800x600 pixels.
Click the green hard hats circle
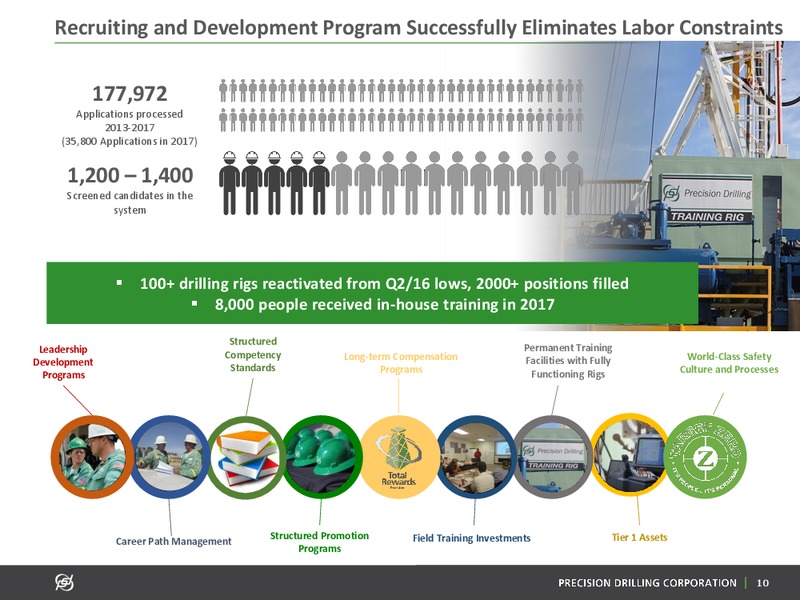[x=322, y=457]
